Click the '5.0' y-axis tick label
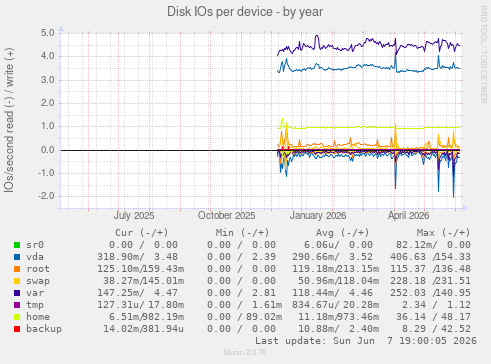 coord(47,33)
